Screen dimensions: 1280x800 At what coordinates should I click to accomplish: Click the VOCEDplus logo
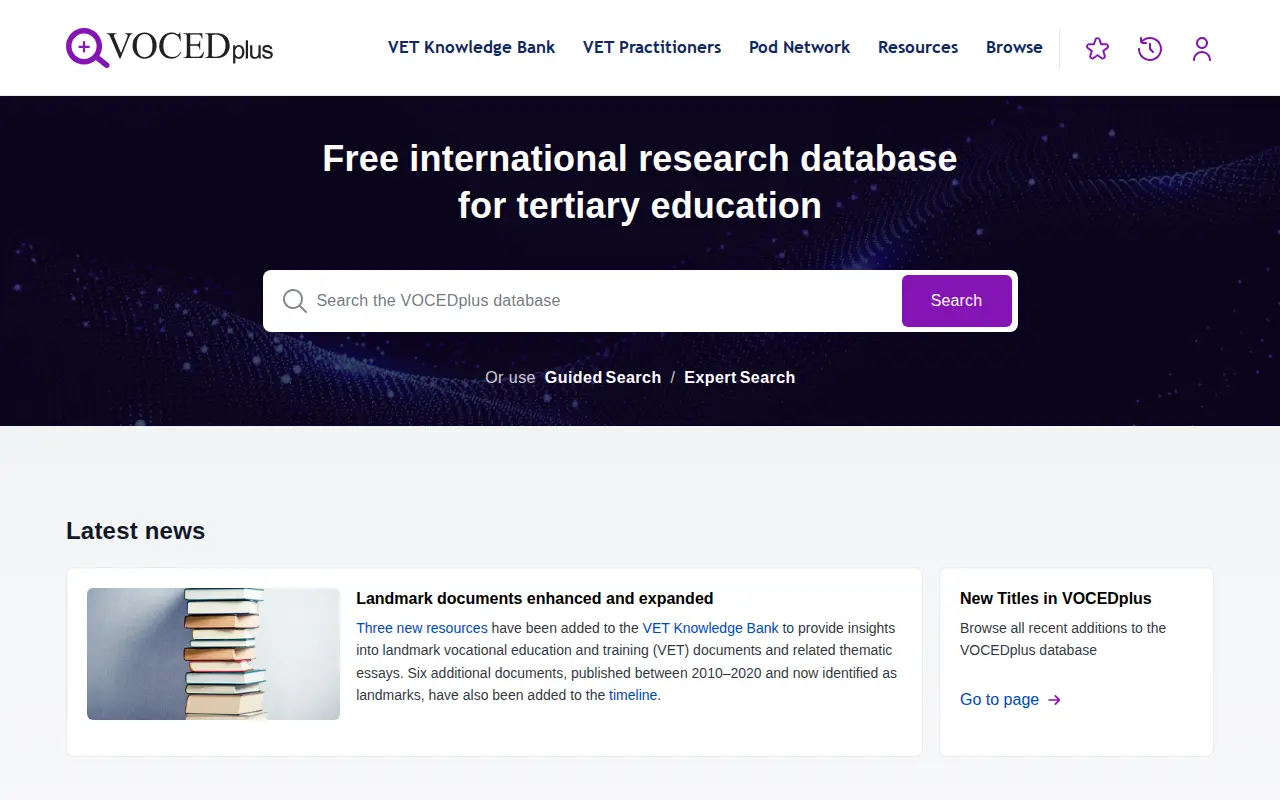point(169,47)
